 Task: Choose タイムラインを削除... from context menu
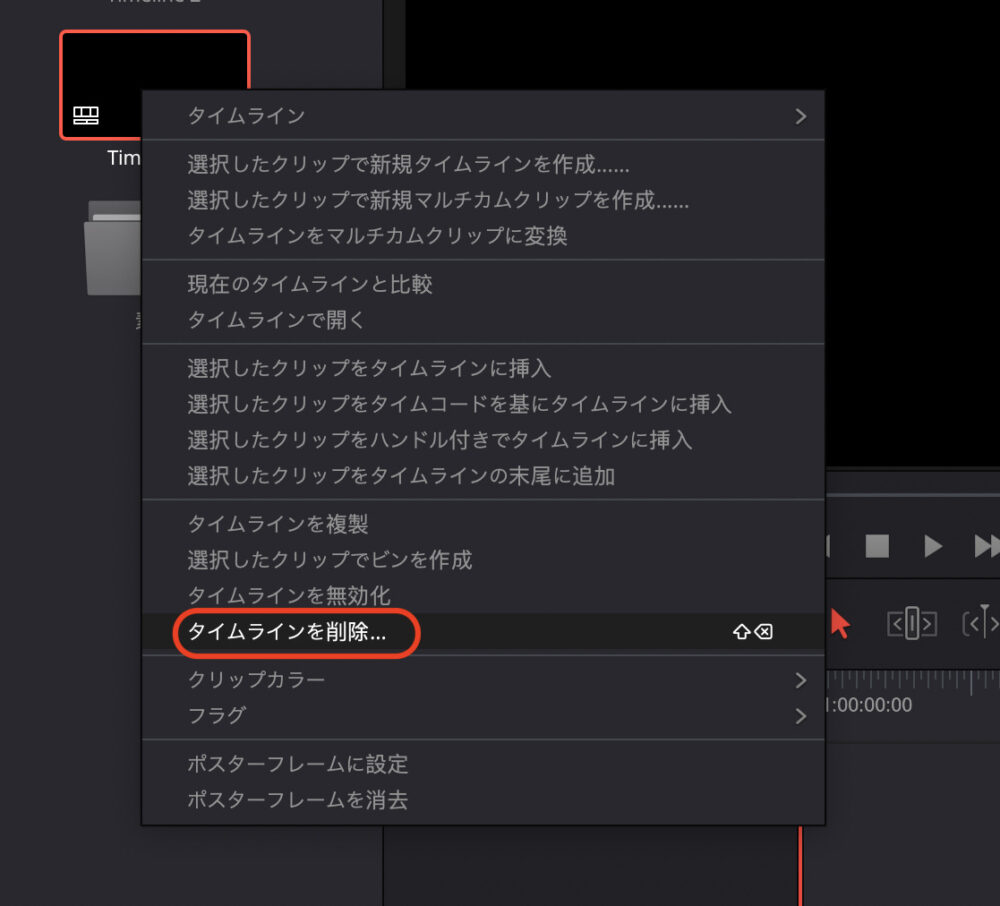tap(287, 632)
